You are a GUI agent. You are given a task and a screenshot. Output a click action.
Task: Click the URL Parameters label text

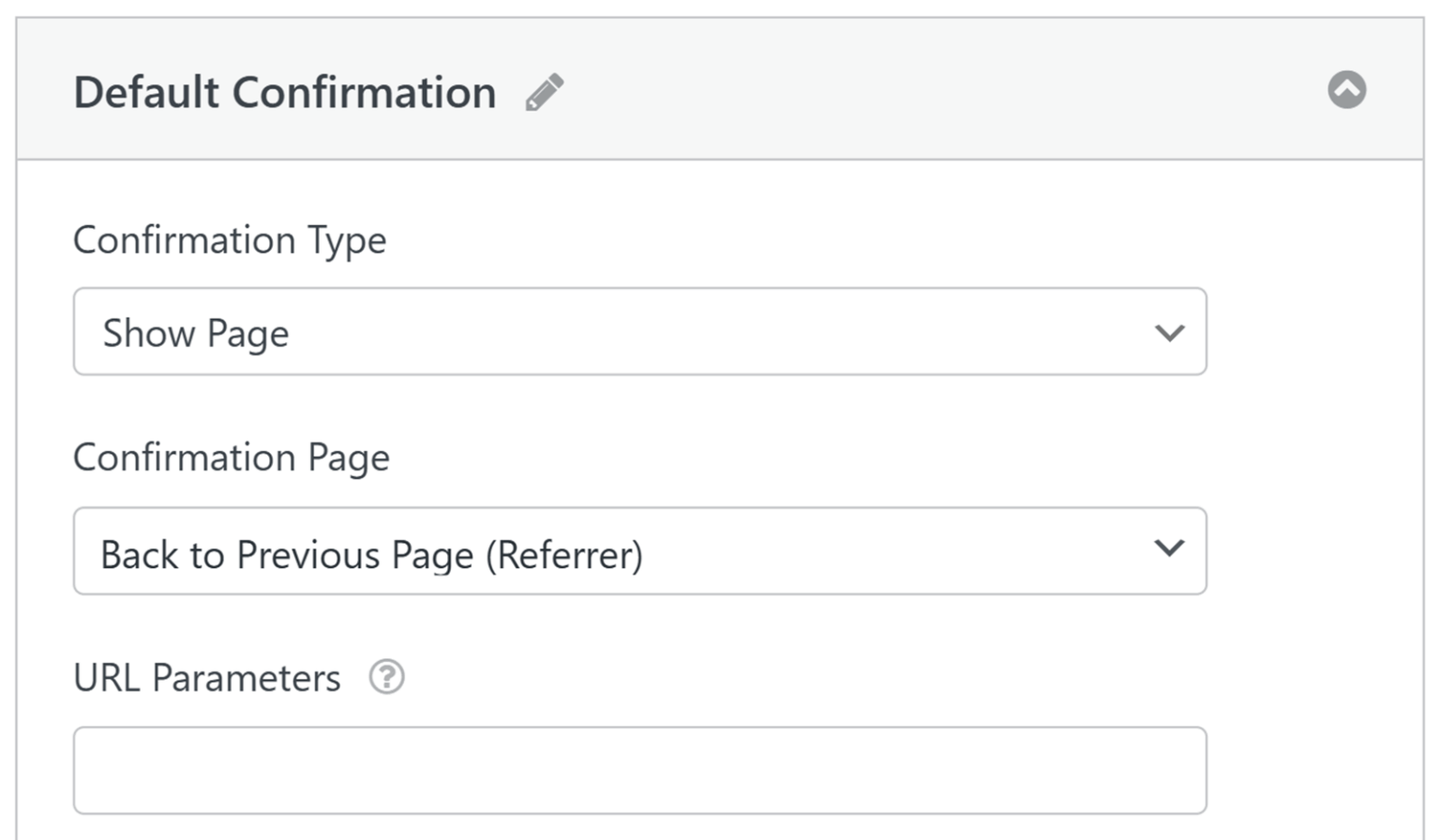pyautogui.click(x=208, y=677)
